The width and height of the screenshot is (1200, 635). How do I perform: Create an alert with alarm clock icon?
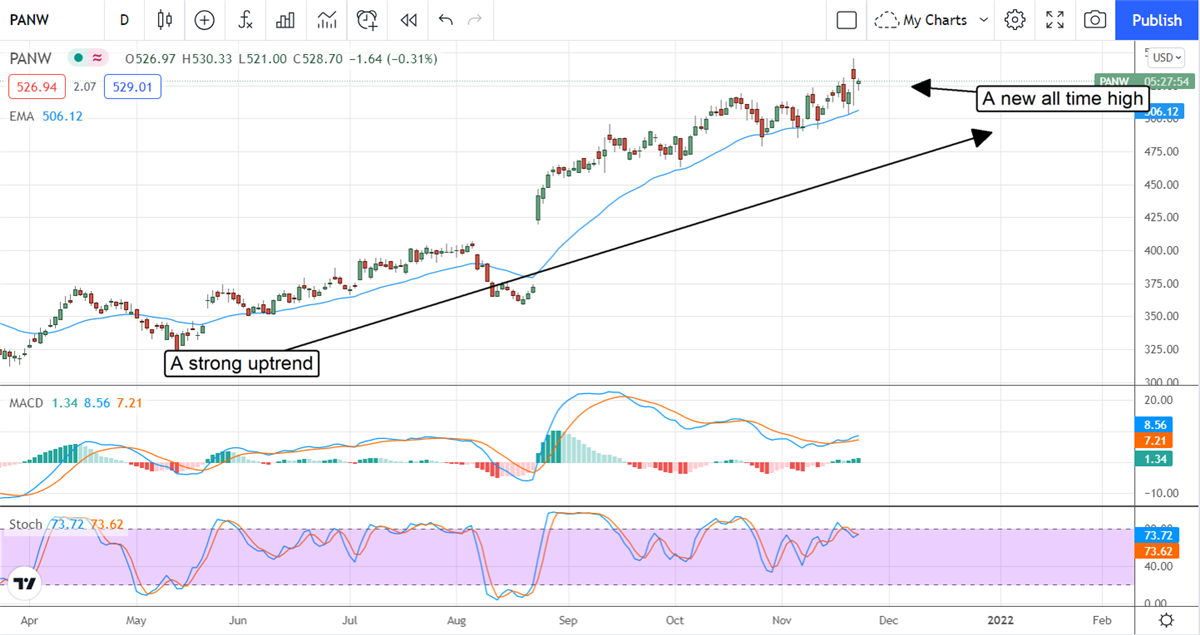coord(367,20)
